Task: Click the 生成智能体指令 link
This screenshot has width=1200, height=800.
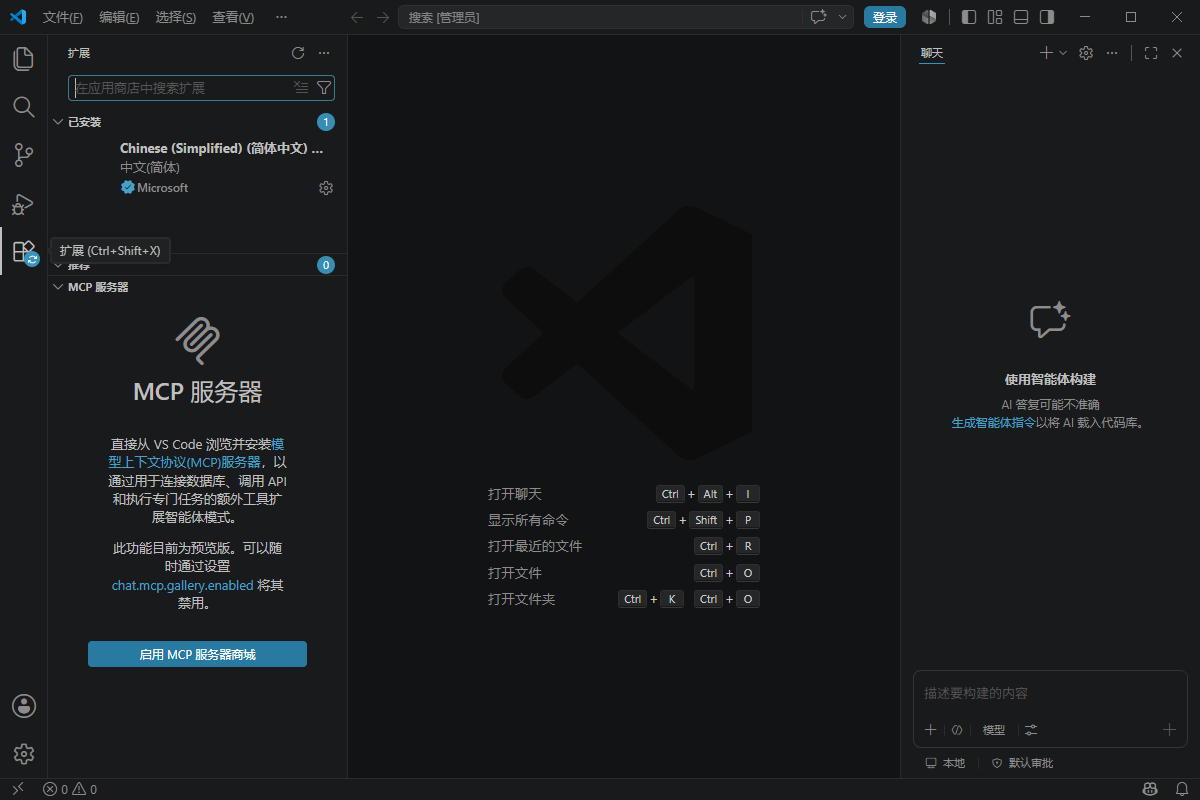Action: (x=993, y=423)
